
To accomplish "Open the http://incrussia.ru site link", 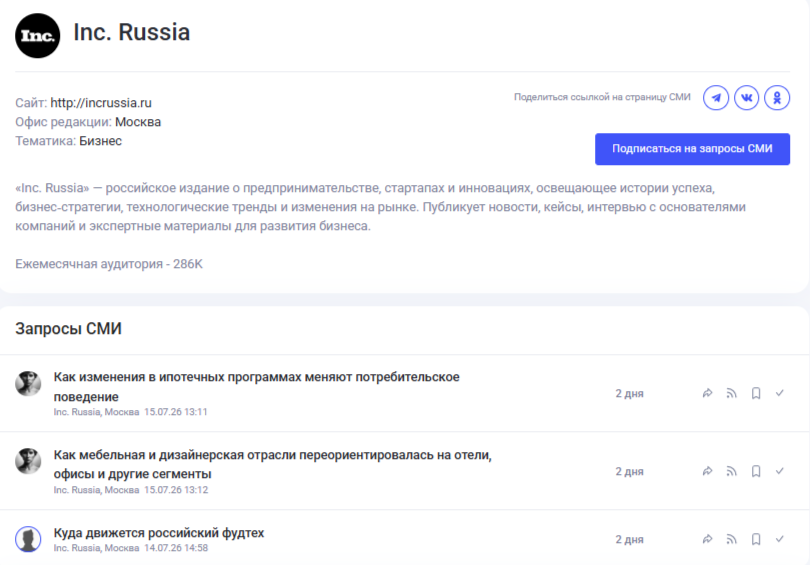I will (x=101, y=103).
